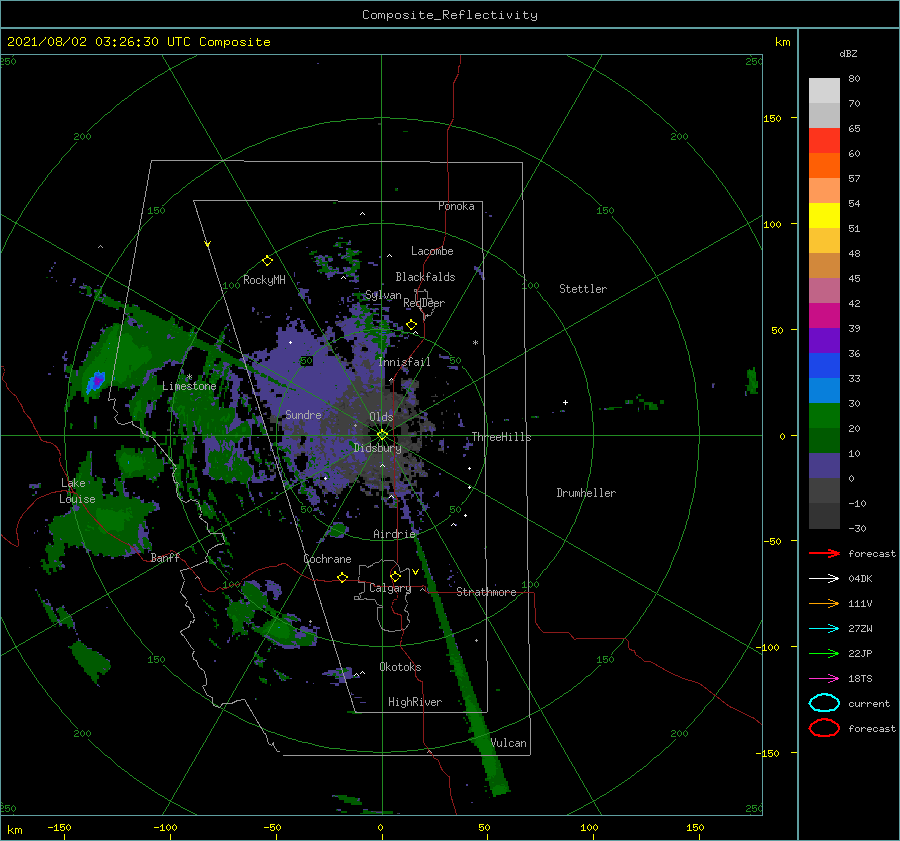The image size is (900, 841).
Task: Click the Olds city label
Action: [381, 417]
